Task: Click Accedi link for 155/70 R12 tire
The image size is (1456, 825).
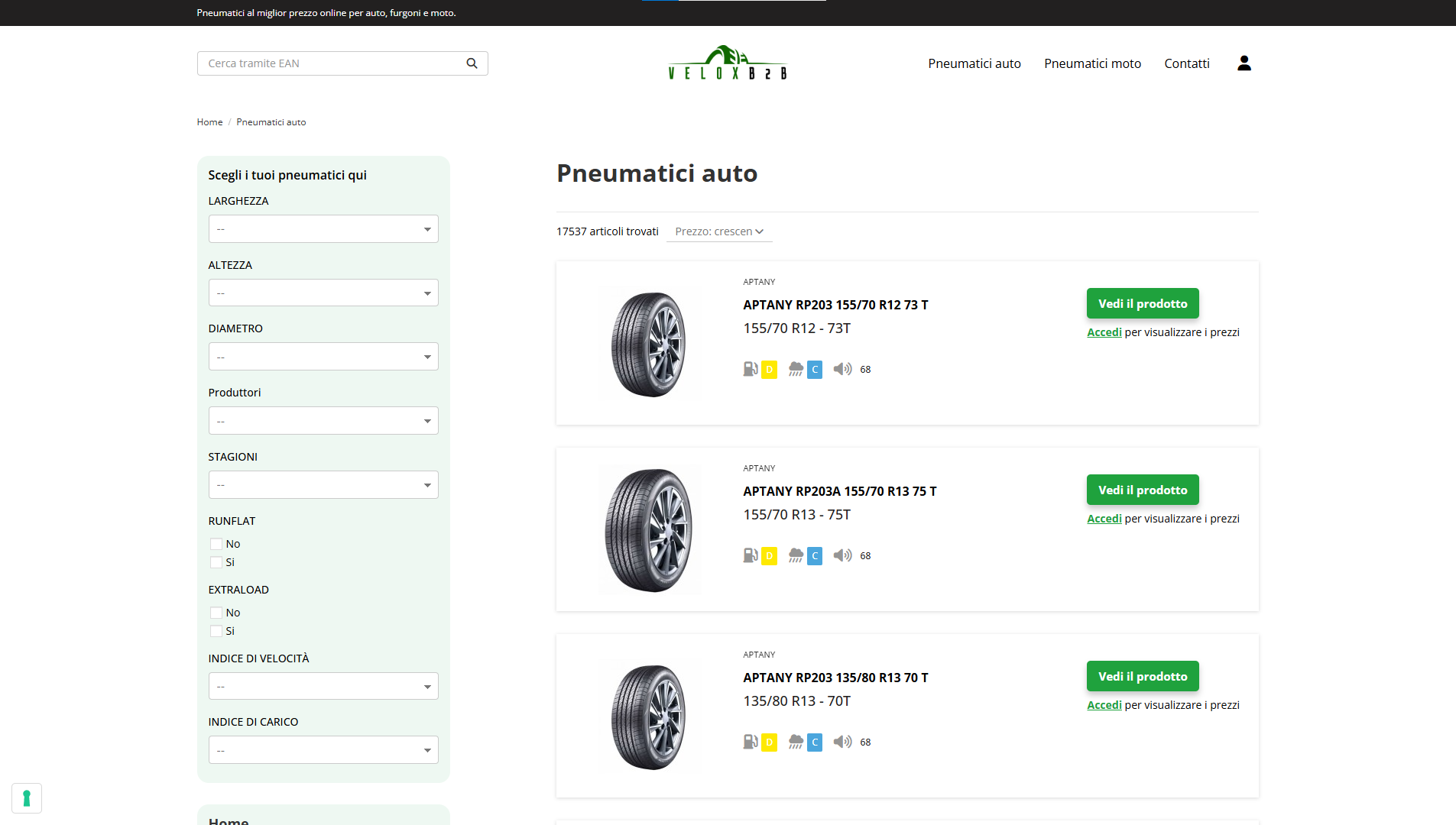Action: [1104, 332]
